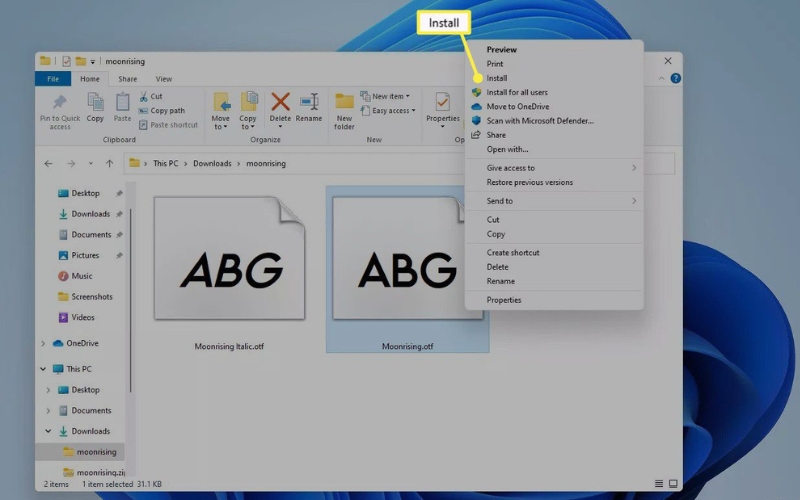Click the Rename ribbon icon
800x500 pixels.
[309, 102]
